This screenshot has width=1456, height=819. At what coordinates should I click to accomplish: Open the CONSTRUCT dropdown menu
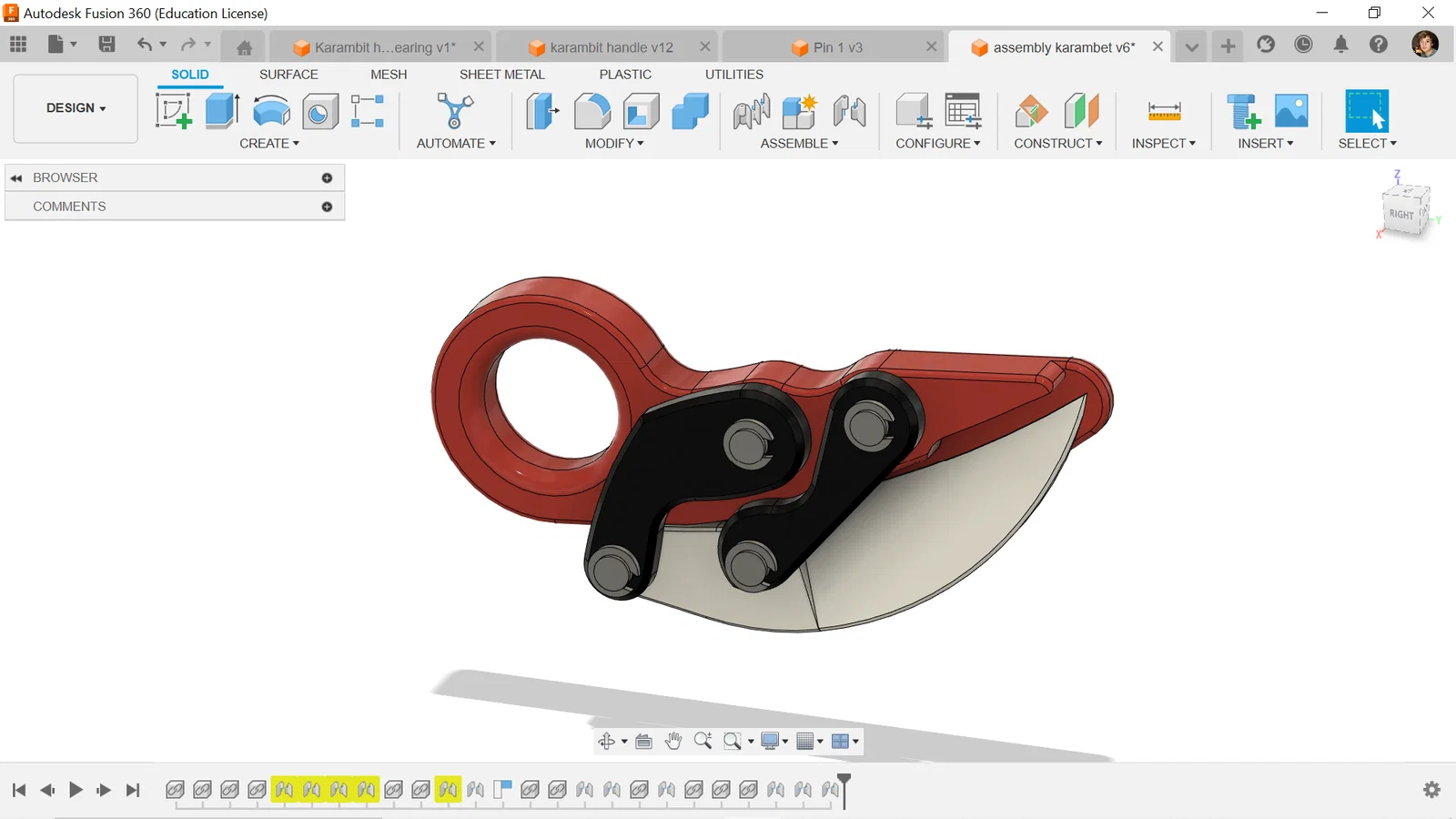[x=1057, y=144]
